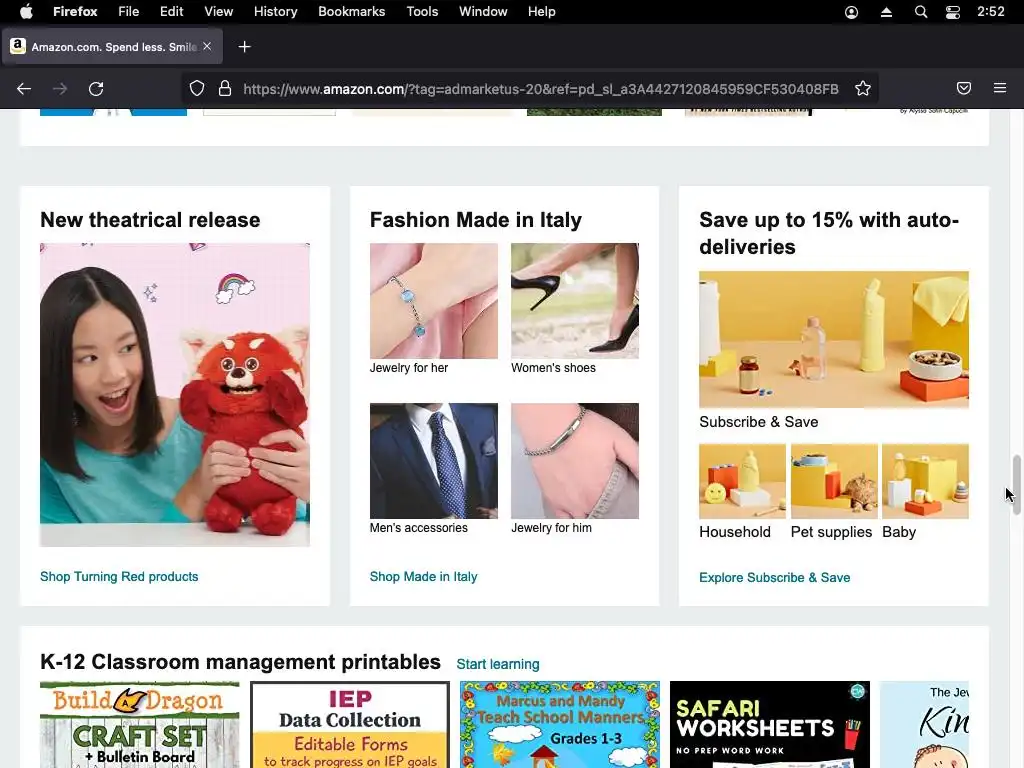Select the Amazon.com browser tab
Image resolution: width=1024 pixels, height=768 pixels.
click(112, 46)
